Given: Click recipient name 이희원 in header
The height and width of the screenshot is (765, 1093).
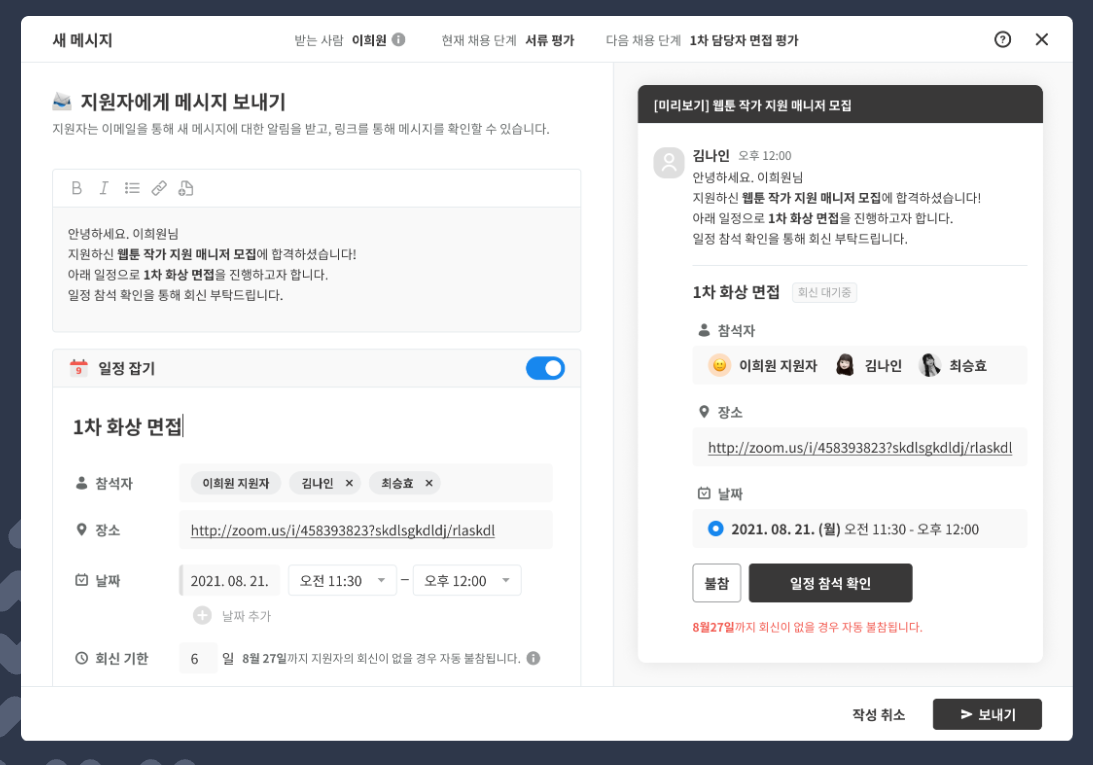Looking at the screenshot, I should pyautogui.click(x=369, y=40).
